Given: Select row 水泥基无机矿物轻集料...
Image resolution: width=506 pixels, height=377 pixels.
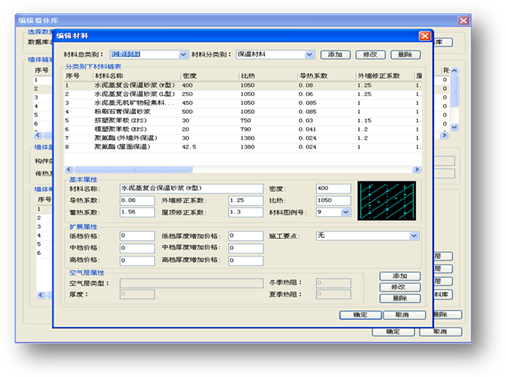Looking at the screenshot, I should click(243, 103).
